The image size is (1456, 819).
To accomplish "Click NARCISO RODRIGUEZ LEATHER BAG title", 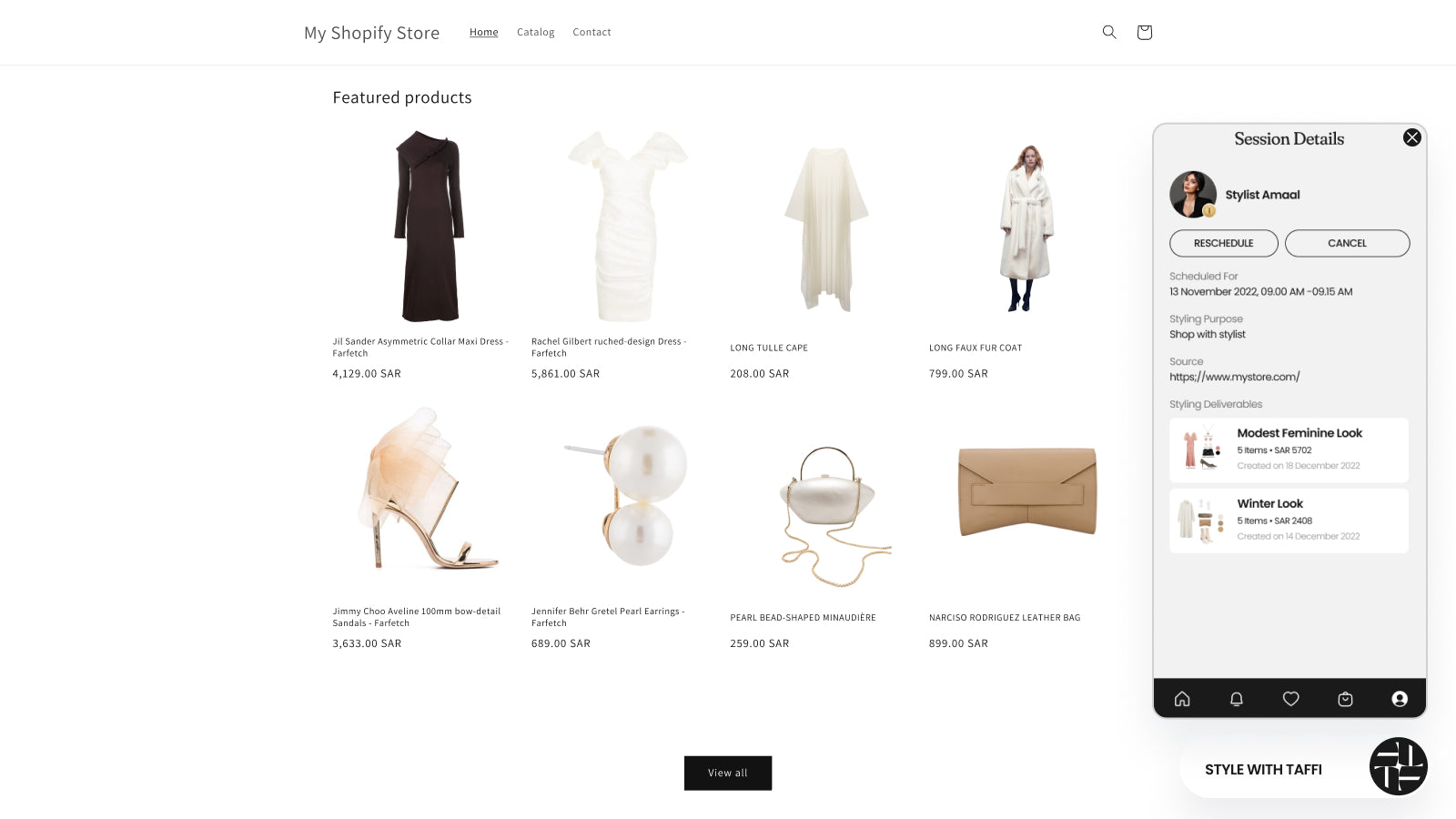I will coord(1005,618).
